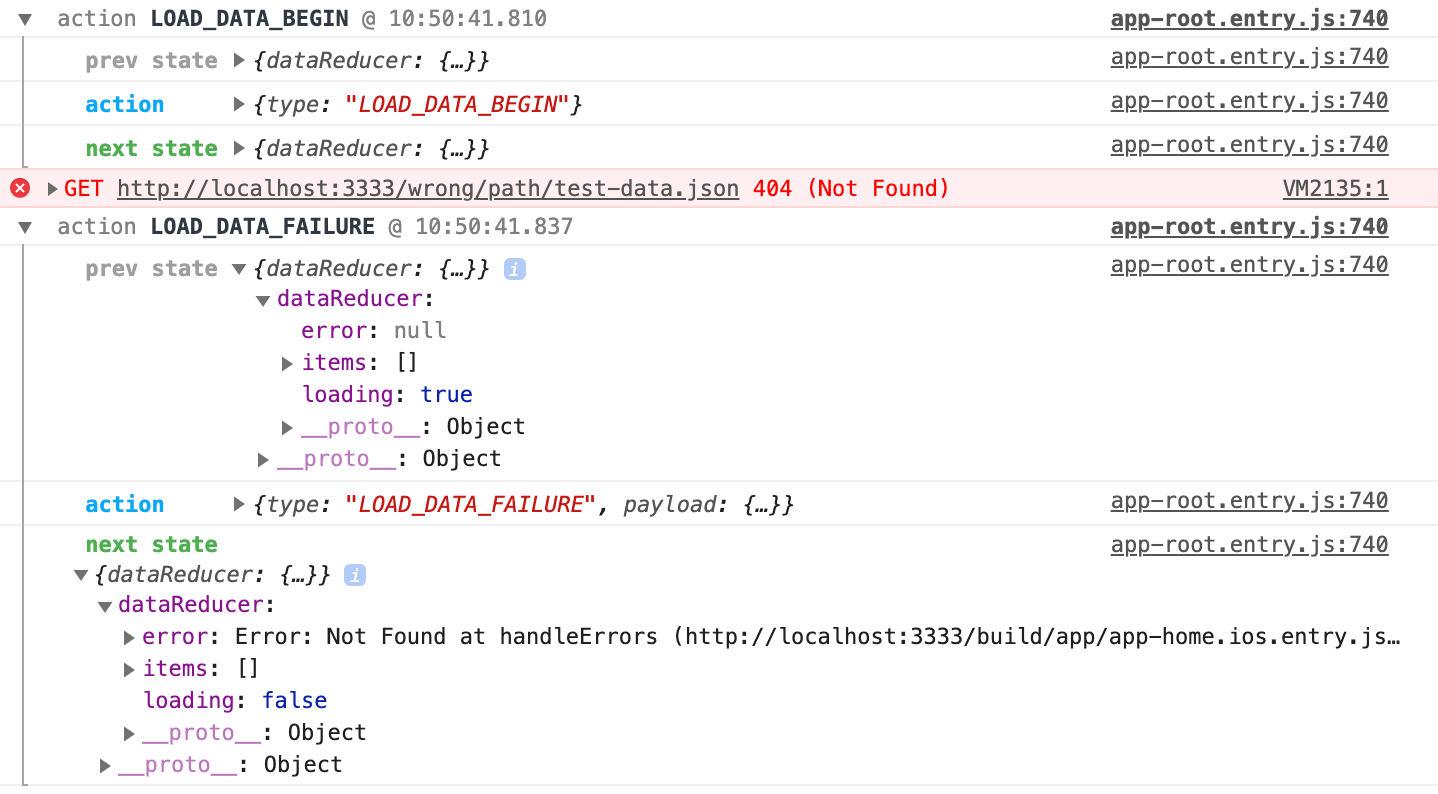Select the 'error: null' property
Image resolution: width=1438 pixels, height=794 pixels.
tap(373, 331)
